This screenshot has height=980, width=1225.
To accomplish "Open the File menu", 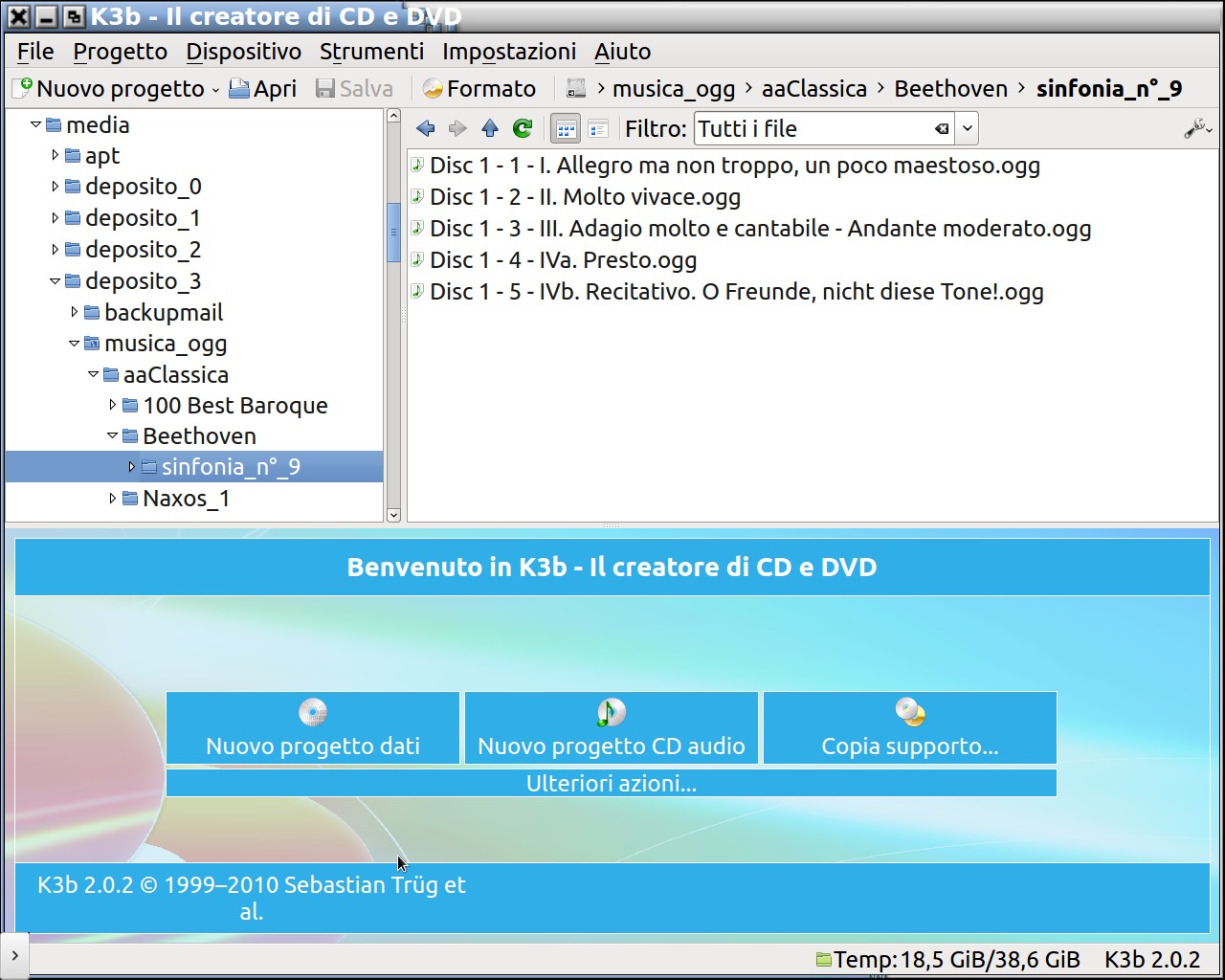I will (x=35, y=51).
